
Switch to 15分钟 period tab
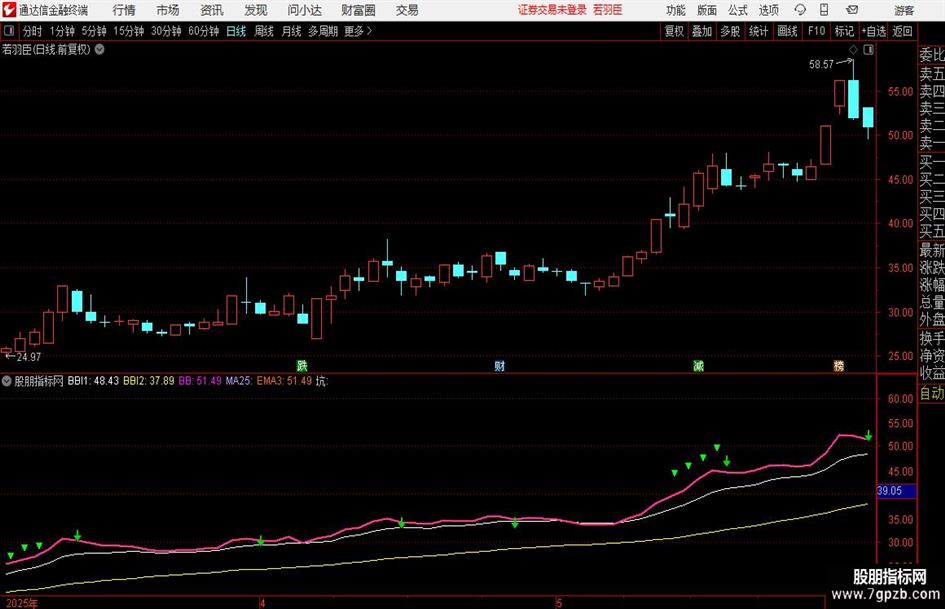coord(128,31)
